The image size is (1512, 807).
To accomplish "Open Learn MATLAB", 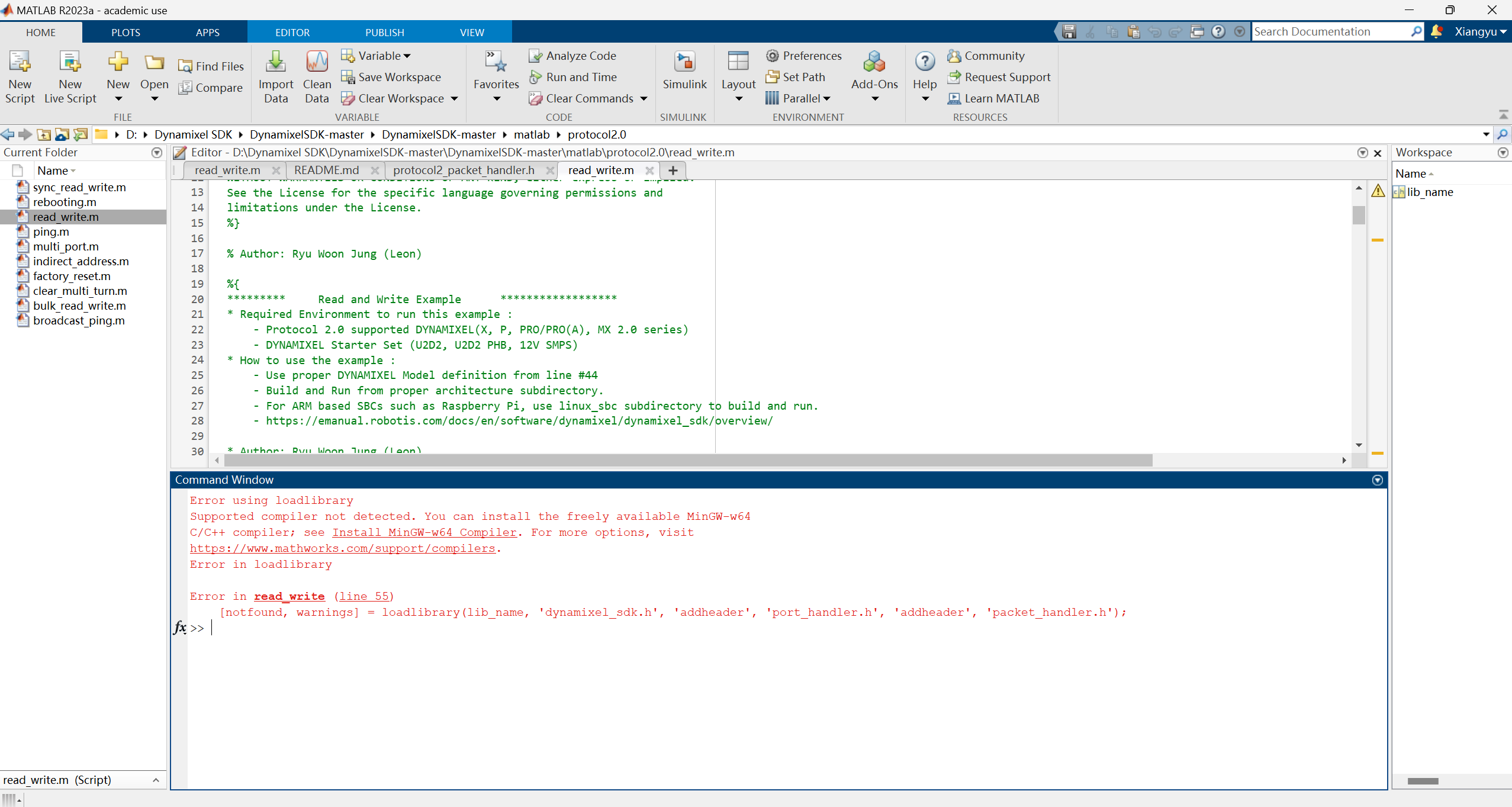I will [993, 98].
